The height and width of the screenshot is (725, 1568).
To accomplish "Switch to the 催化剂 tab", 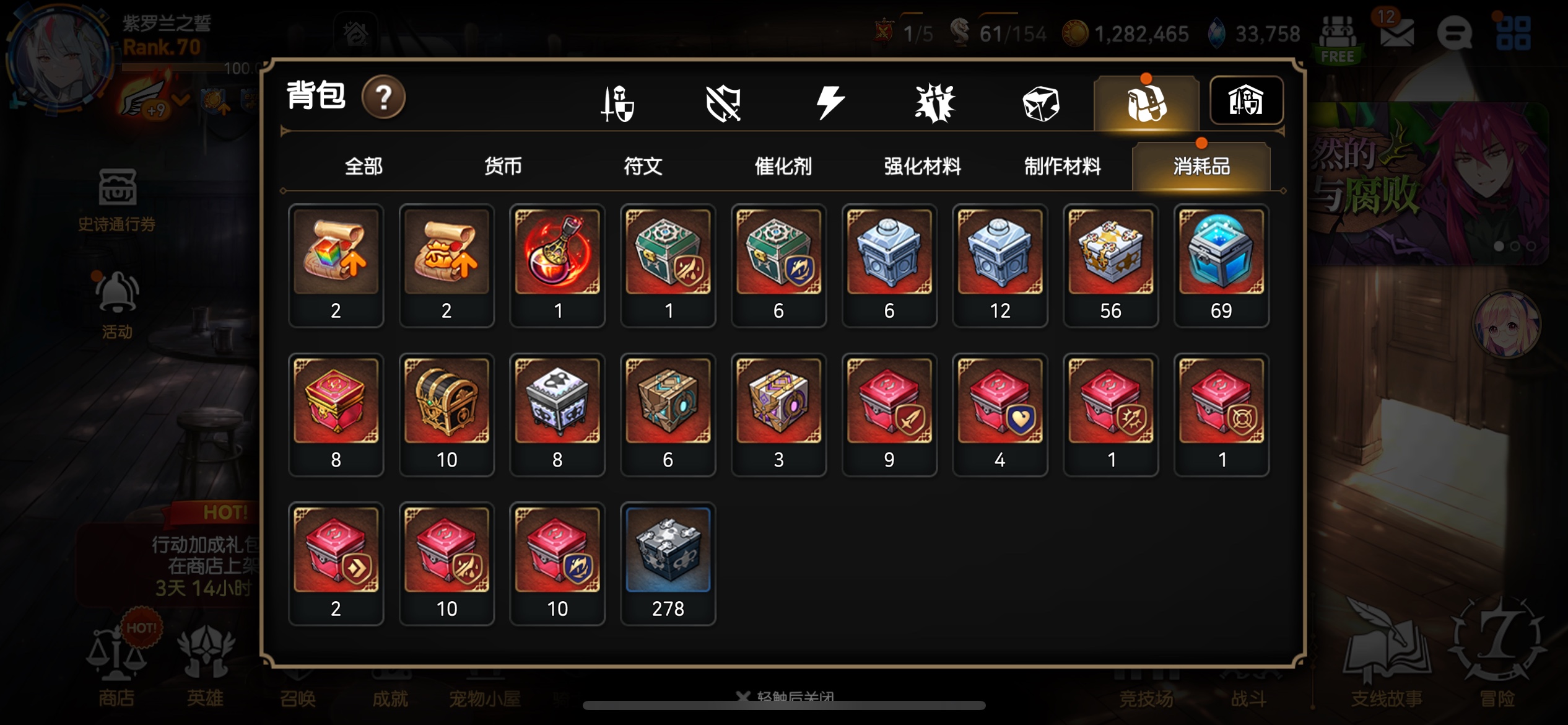I will 783,166.
